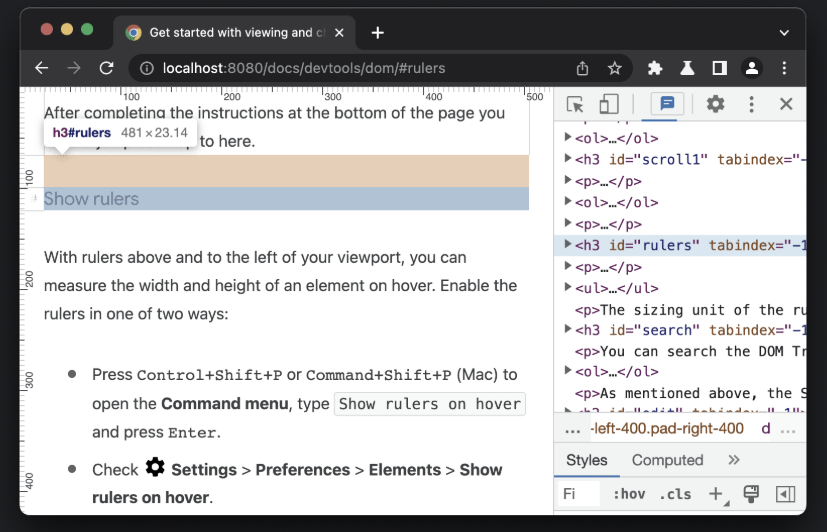Add a new style rule

[716, 494]
